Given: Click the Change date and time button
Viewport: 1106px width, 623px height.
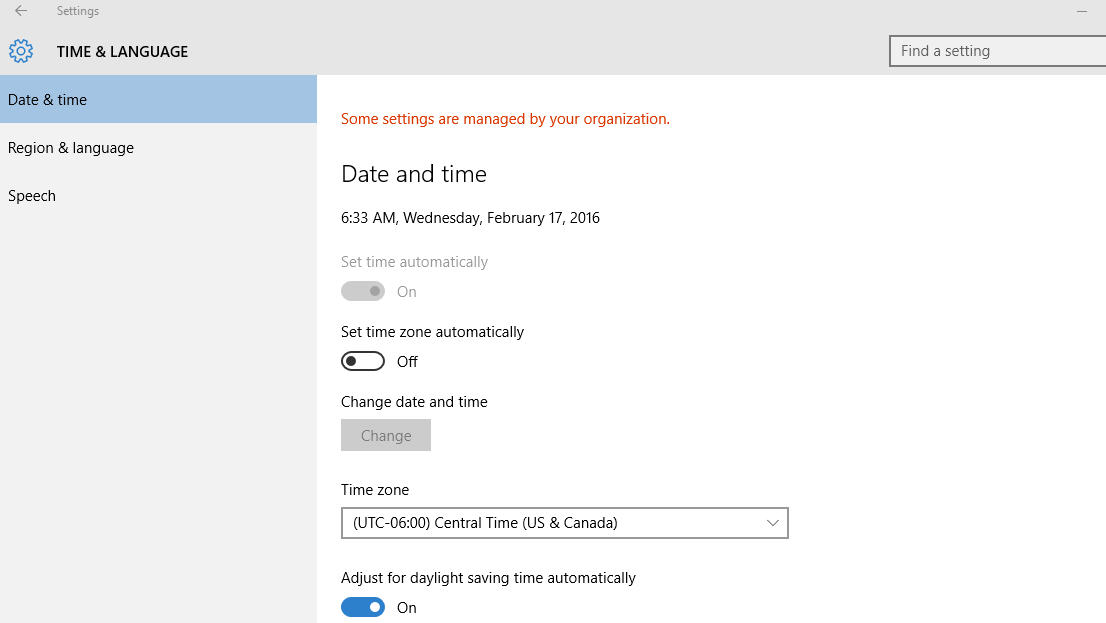Looking at the screenshot, I should click(x=386, y=435).
